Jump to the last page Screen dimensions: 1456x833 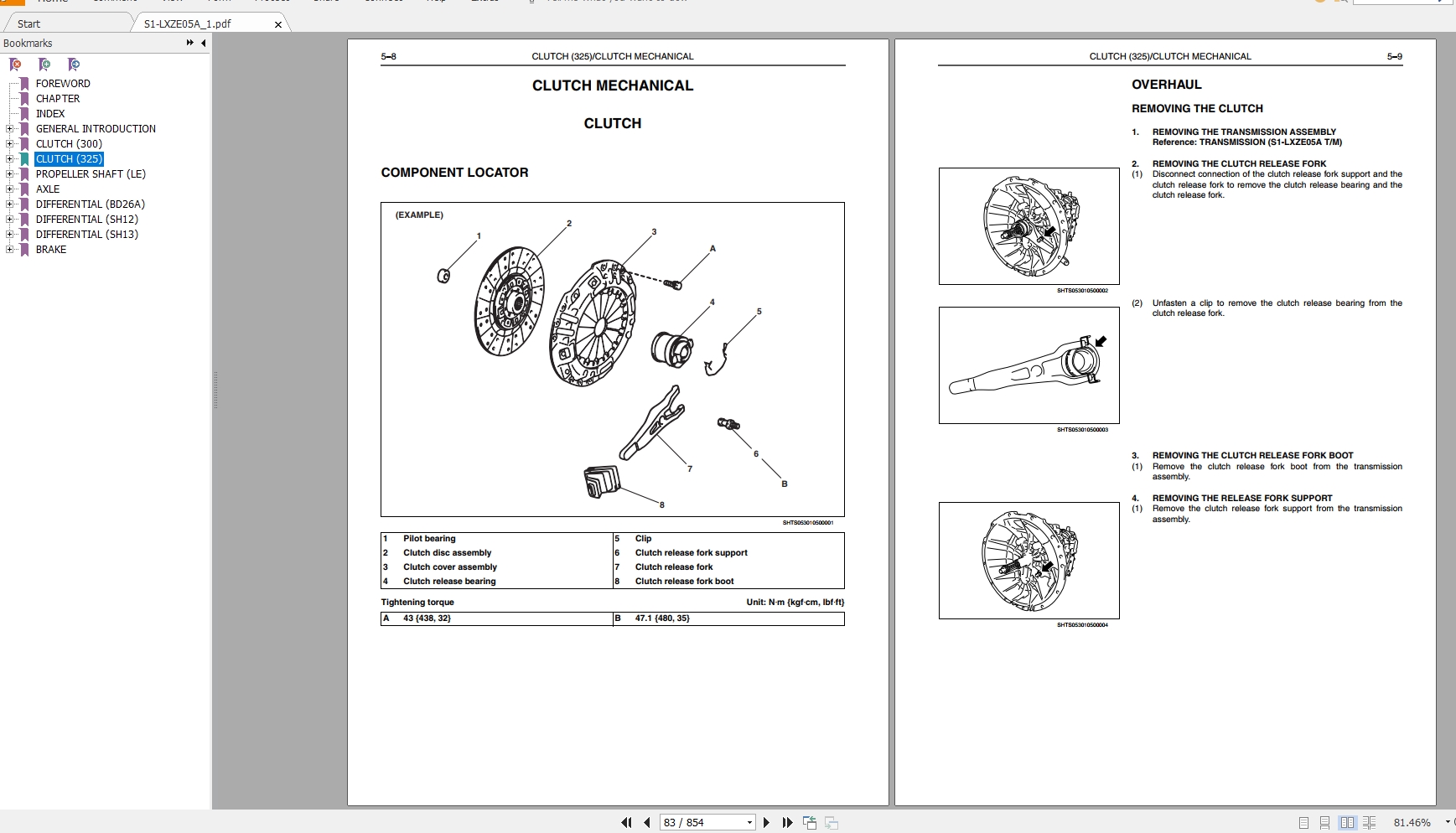coord(787,823)
